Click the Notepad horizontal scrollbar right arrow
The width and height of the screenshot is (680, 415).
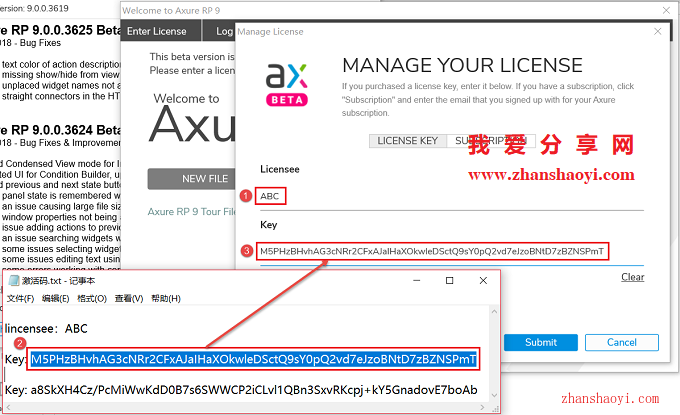(x=482, y=407)
